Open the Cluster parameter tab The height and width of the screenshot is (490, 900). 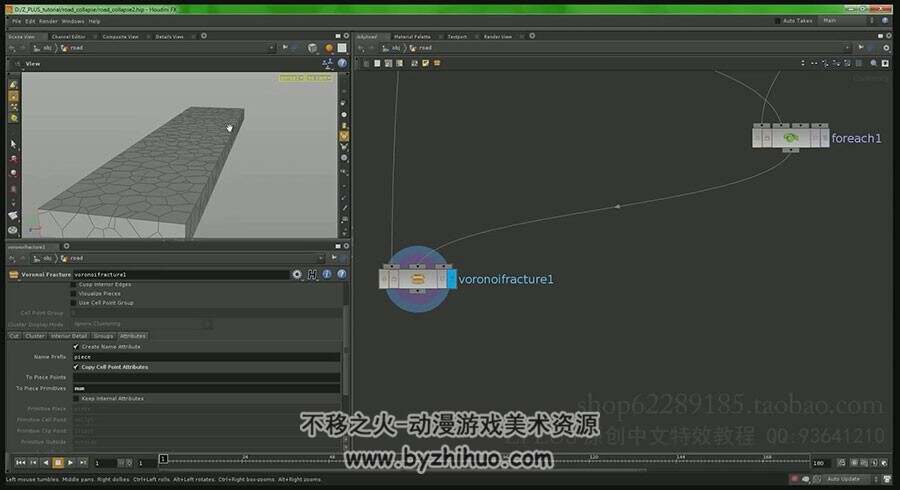coord(35,336)
